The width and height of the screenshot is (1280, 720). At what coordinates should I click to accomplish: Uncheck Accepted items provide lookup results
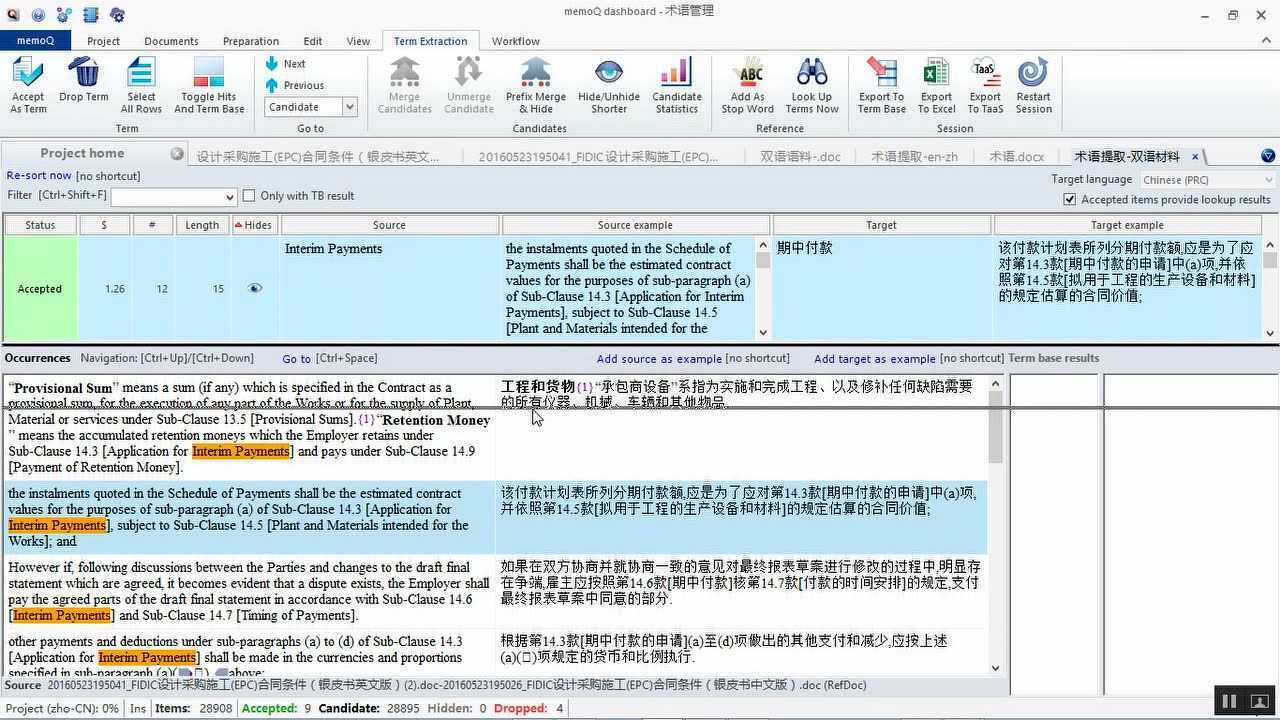pyautogui.click(x=1070, y=198)
